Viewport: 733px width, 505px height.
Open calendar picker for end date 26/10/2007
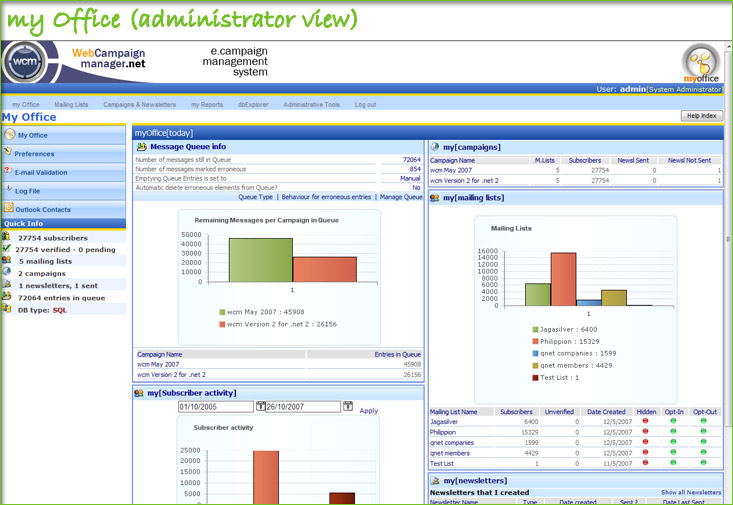(x=348, y=406)
